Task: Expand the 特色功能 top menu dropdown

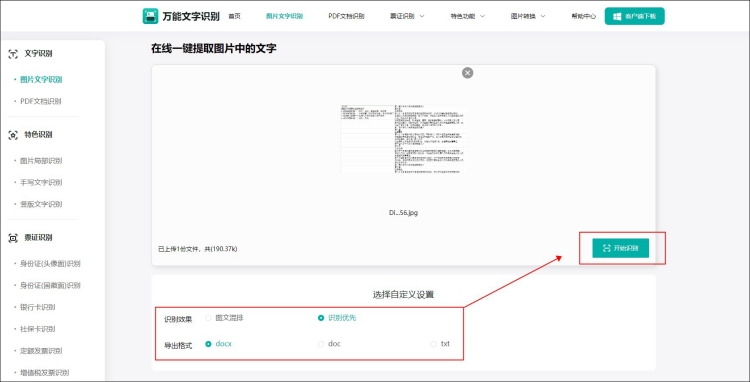Action: 482,16
